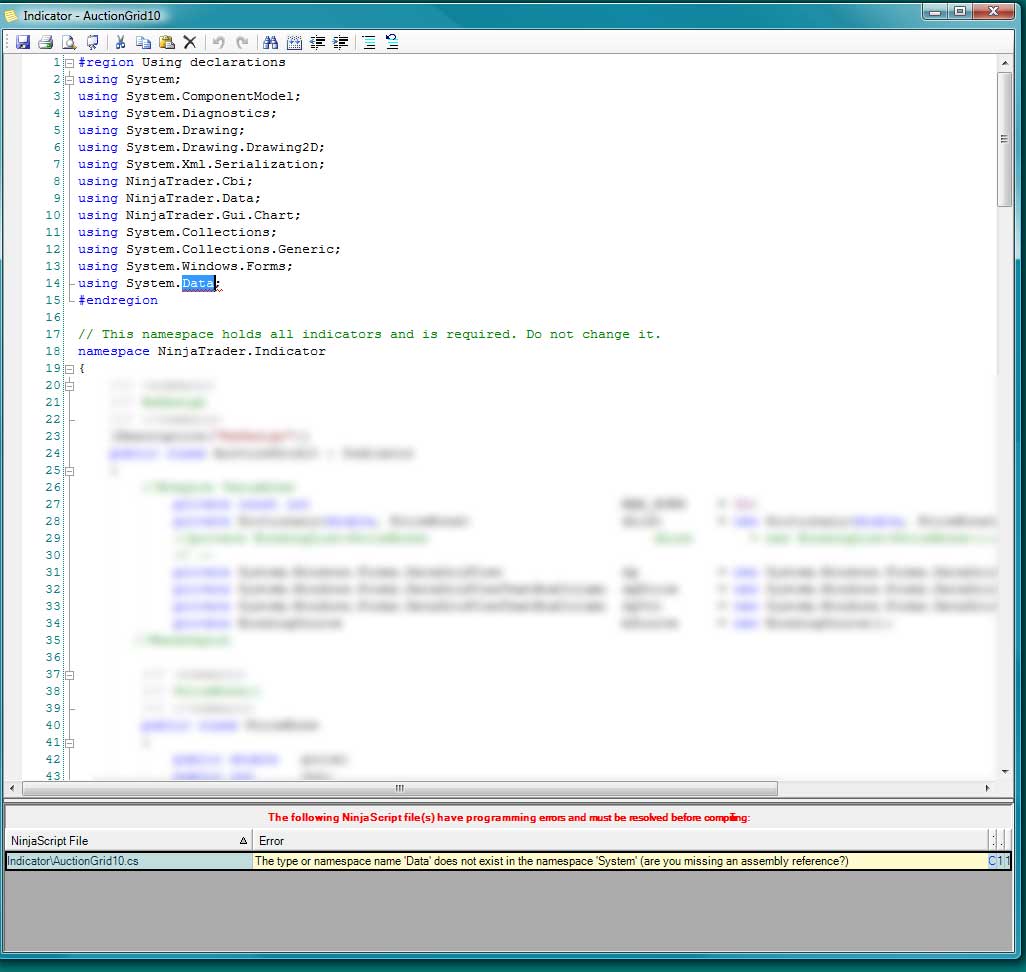1026x972 pixels.
Task: Click the vertical scrollbar down arrow
Action: 1005,771
